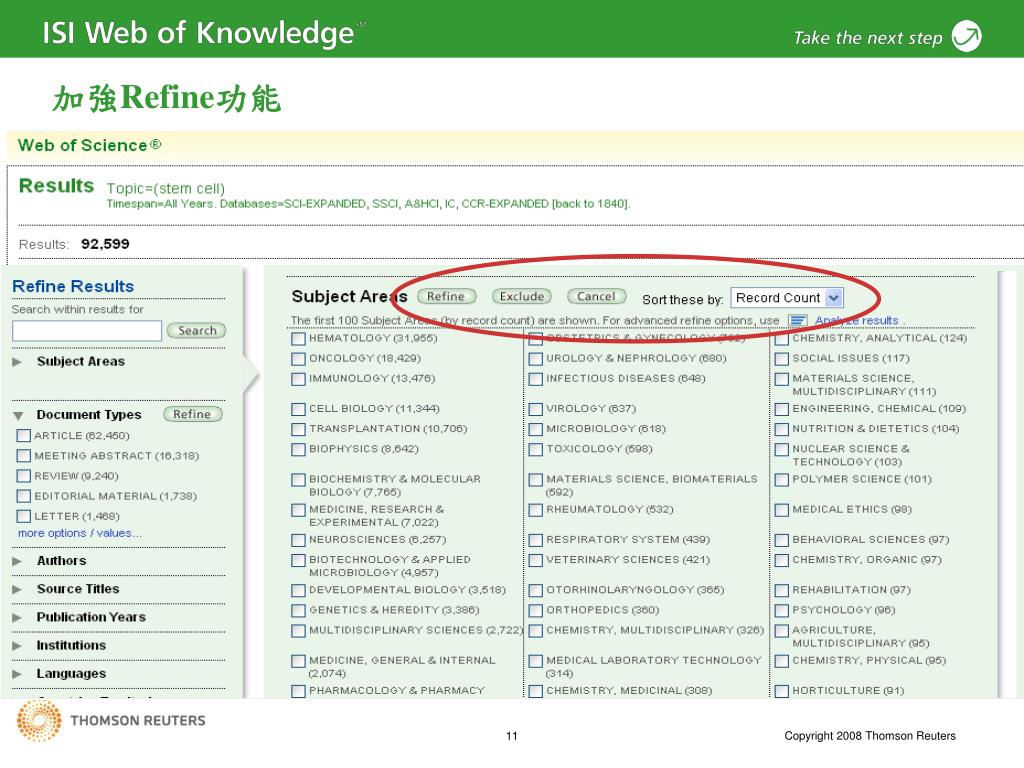Viewport: 1024px width, 768px height.
Task: Check the NEUROSCIENCES checkbox
Action: coord(298,540)
